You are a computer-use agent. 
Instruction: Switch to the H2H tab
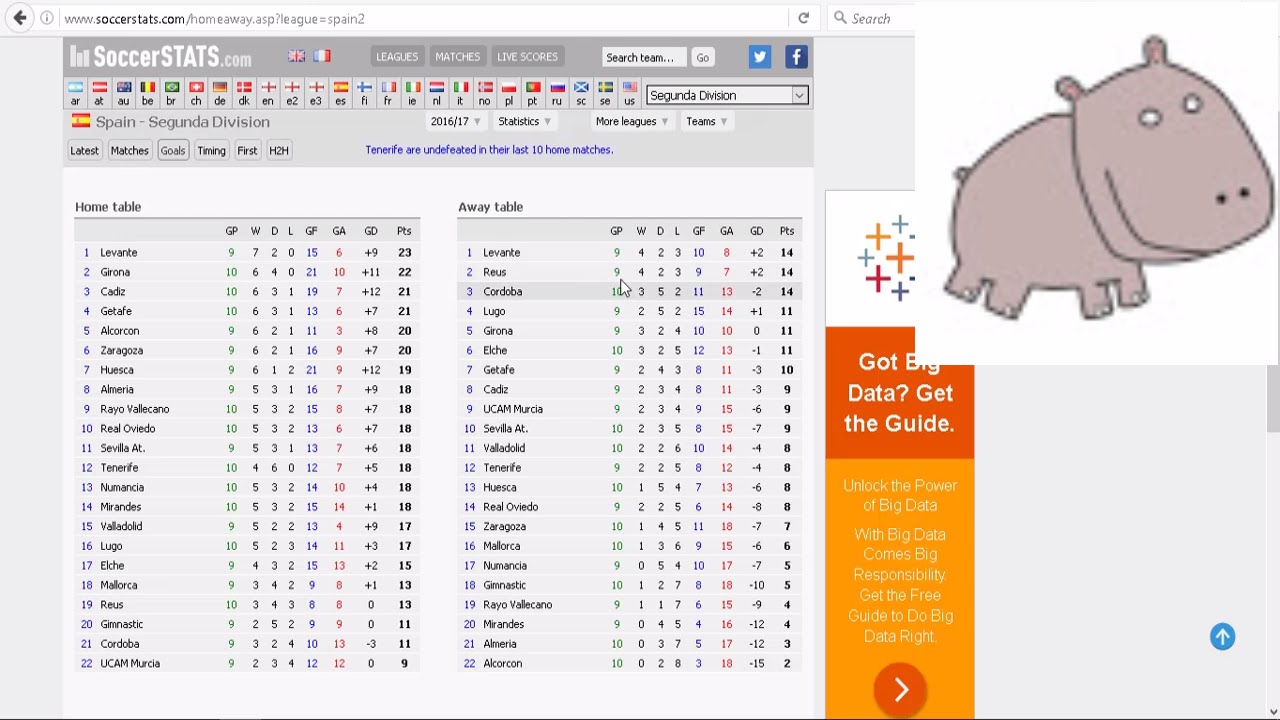pyautogui.click(x=278, y=150)
